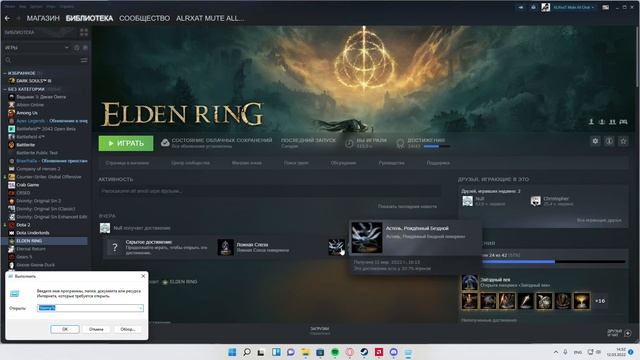
Task: Click the play time clock icon
Action: [x=349, y=143]
